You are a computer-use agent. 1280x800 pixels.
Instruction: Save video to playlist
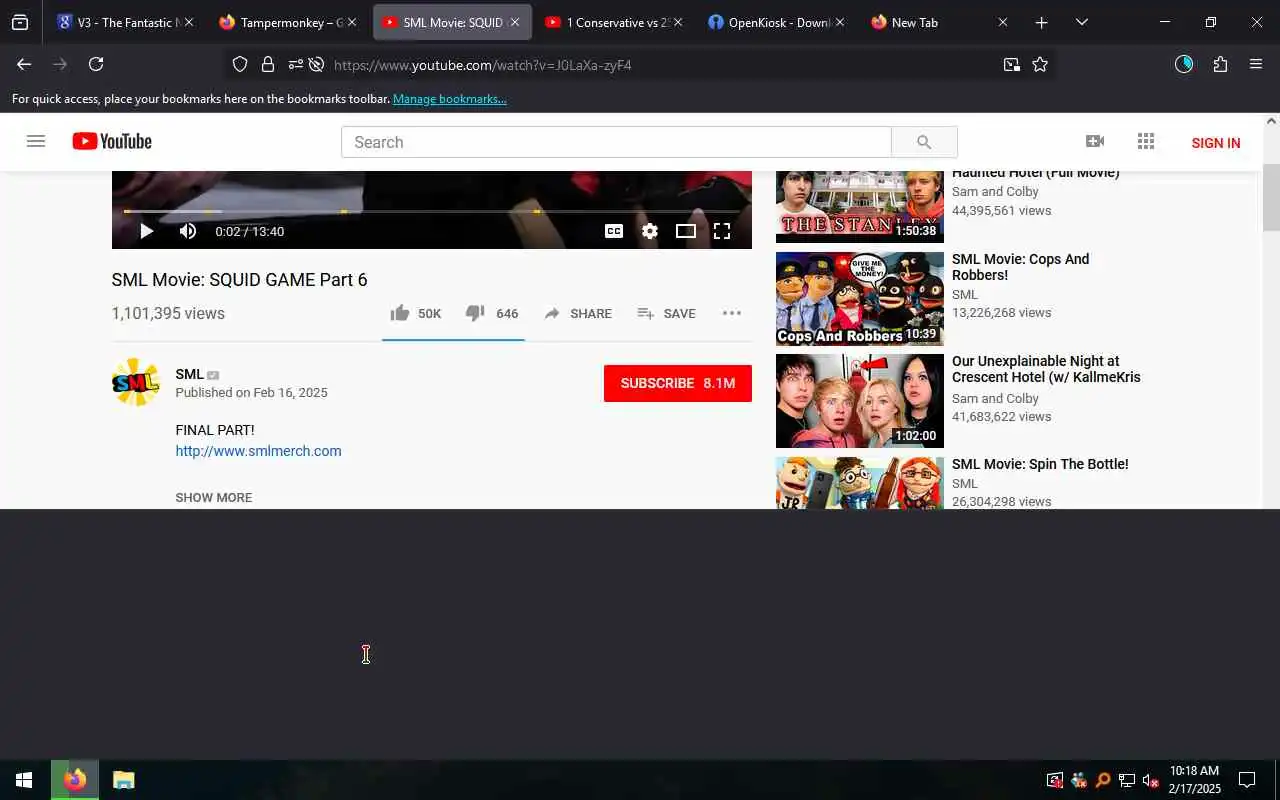click(666, 313)
